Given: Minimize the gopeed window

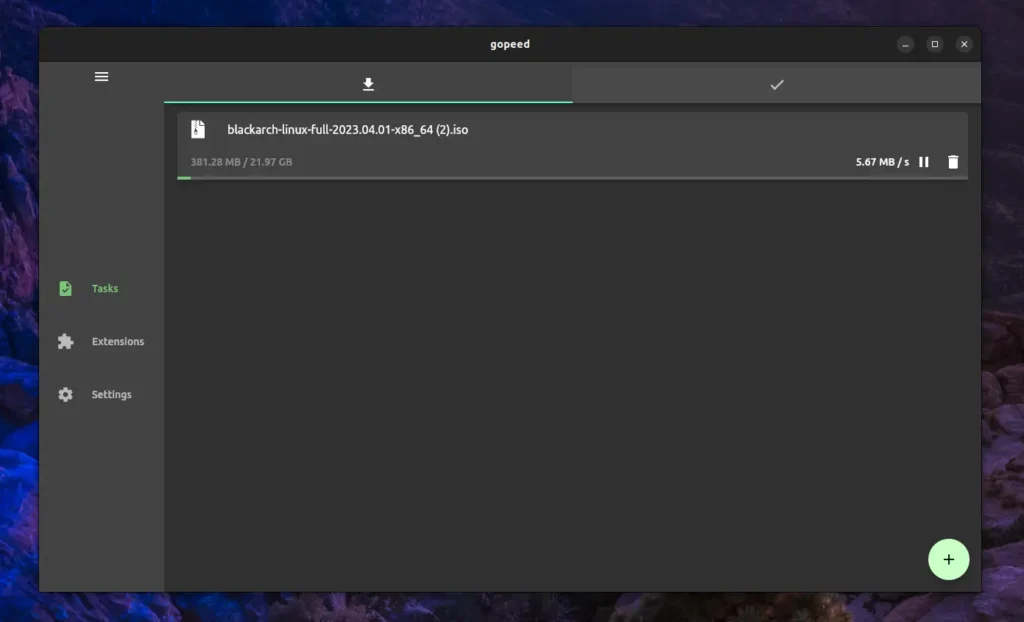Looking at the screenshot, I should coord(905,44).
